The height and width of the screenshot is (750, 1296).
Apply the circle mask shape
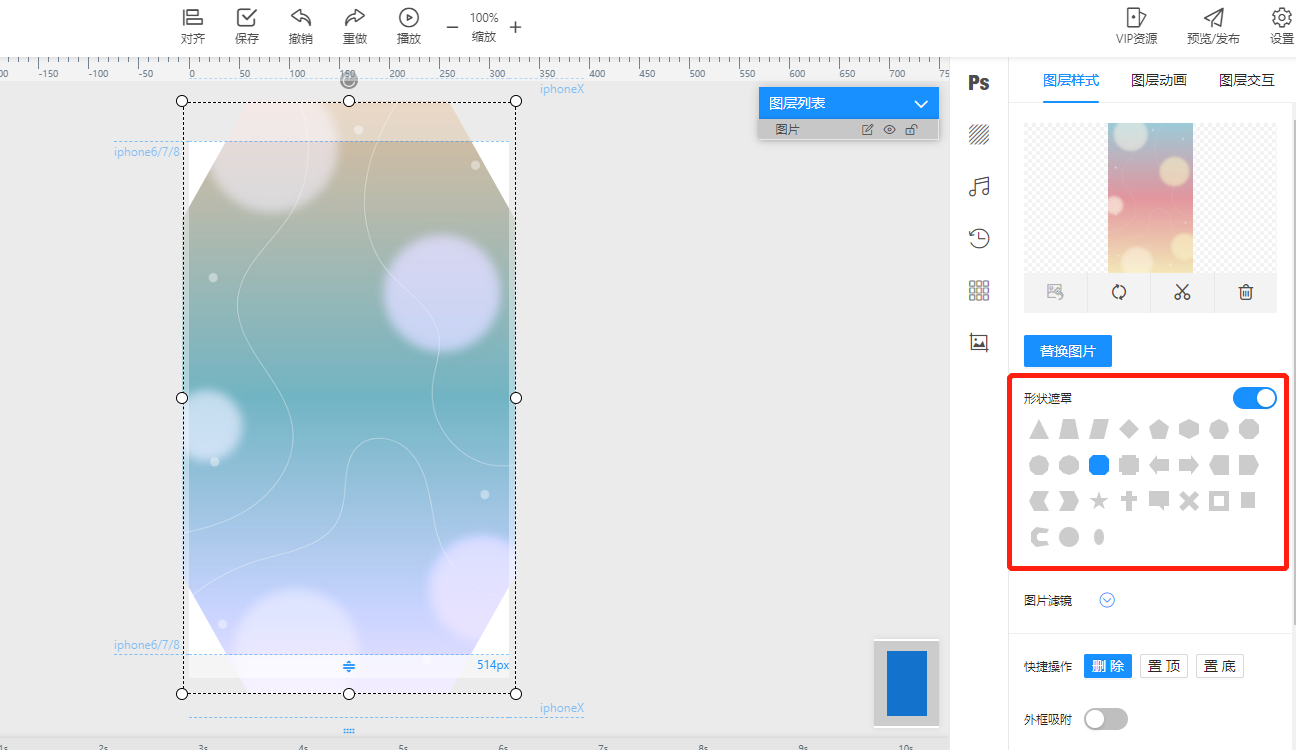point(1069,537)
